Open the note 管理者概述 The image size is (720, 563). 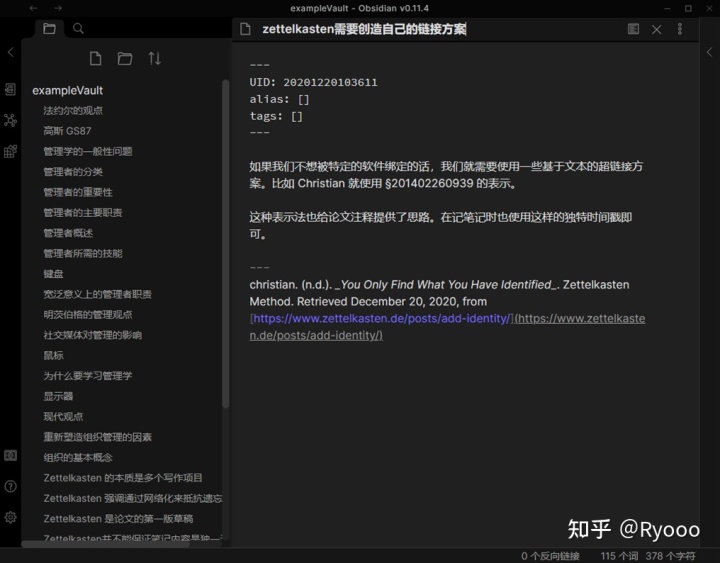pyautogui.click(x=68, y=233)
